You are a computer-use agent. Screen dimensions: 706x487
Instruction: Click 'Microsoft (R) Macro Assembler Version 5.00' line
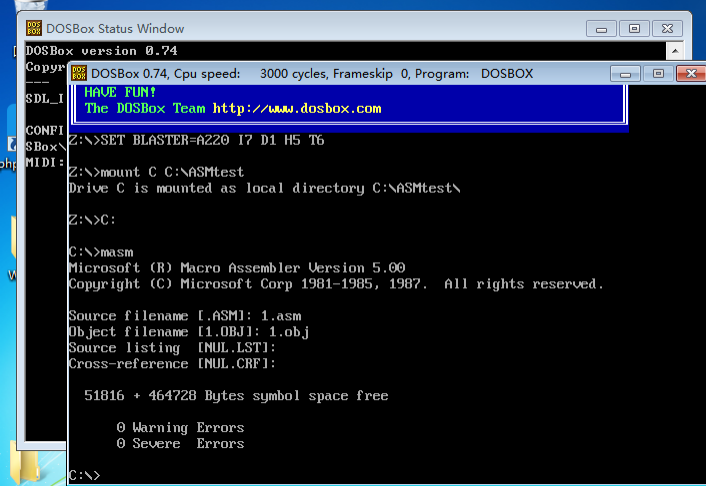coord(237,268)
